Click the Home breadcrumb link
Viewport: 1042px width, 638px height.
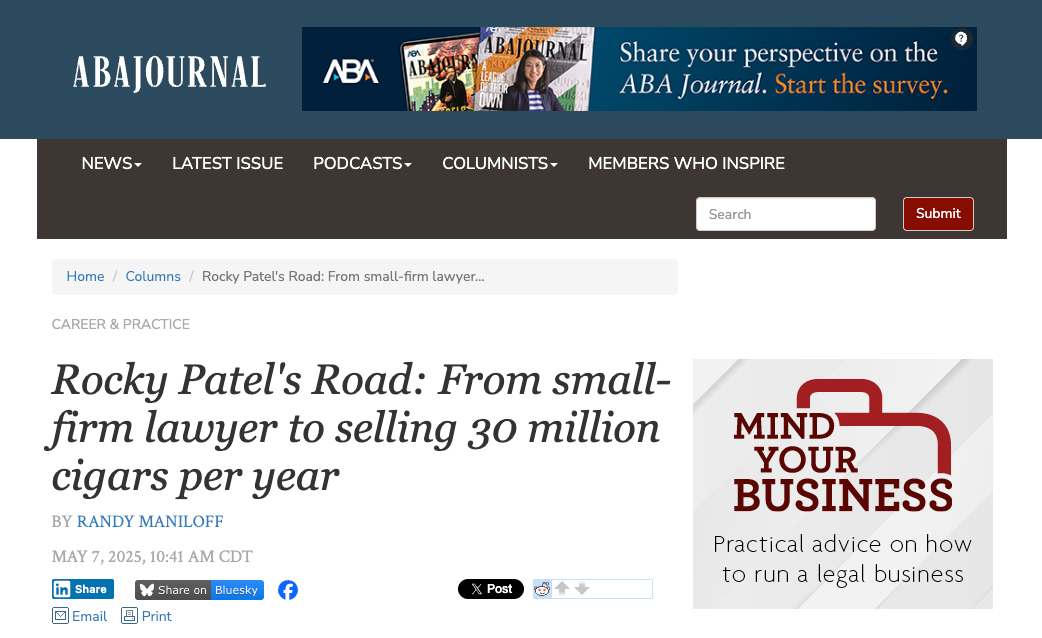click(x=85, y=276)
